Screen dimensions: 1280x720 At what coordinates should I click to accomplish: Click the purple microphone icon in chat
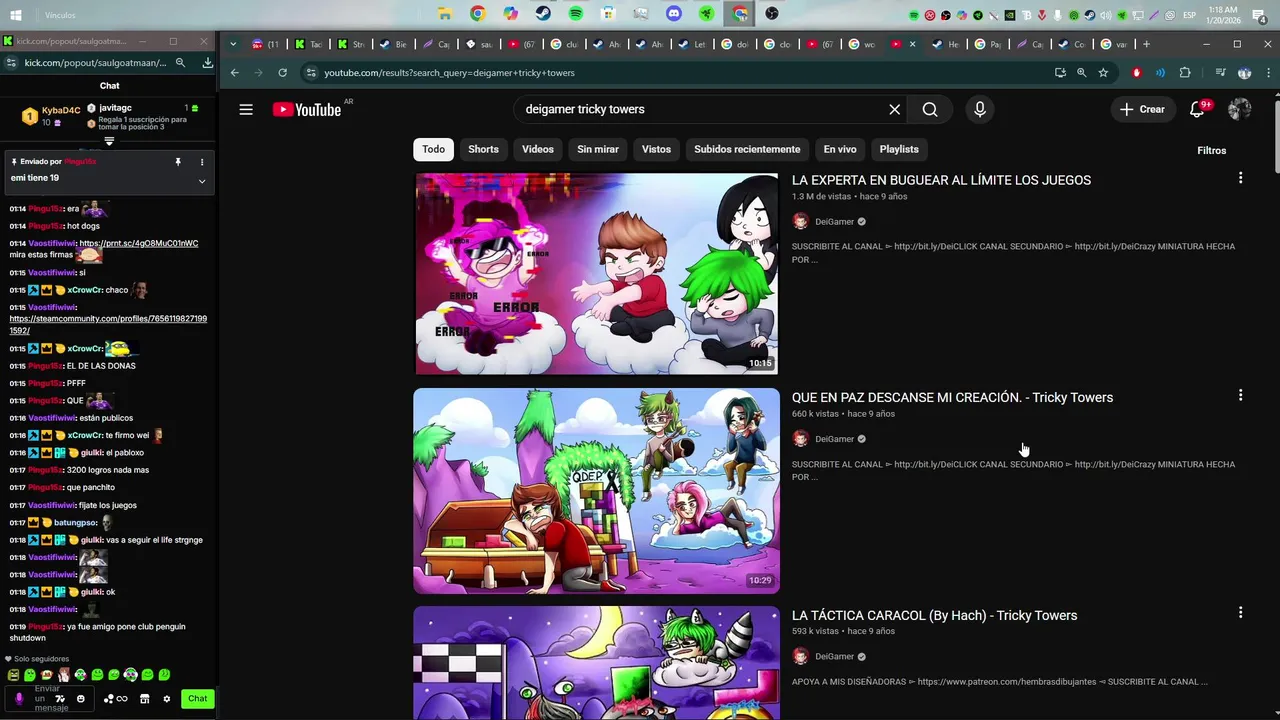coord(19,698)
